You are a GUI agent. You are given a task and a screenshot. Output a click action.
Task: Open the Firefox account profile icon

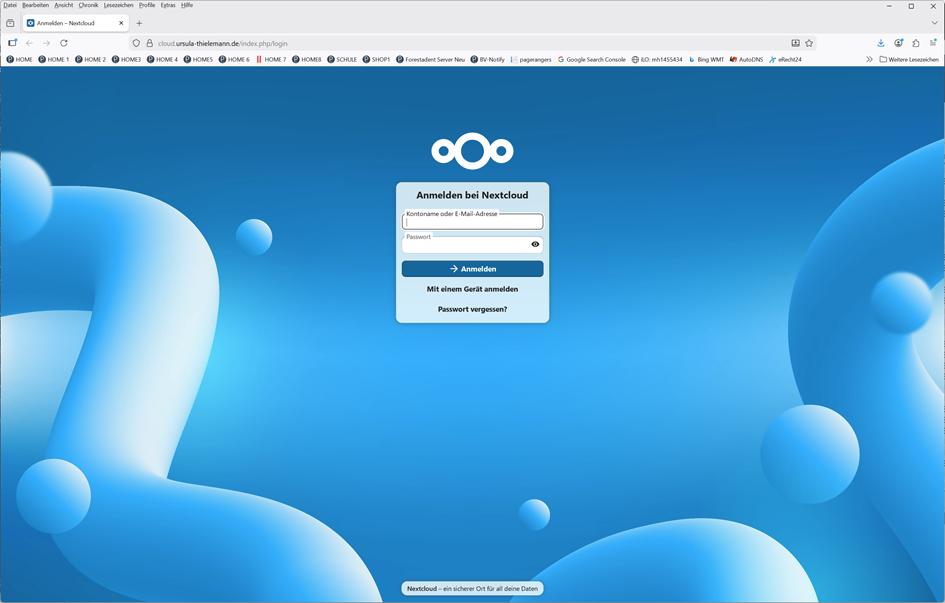899,43
